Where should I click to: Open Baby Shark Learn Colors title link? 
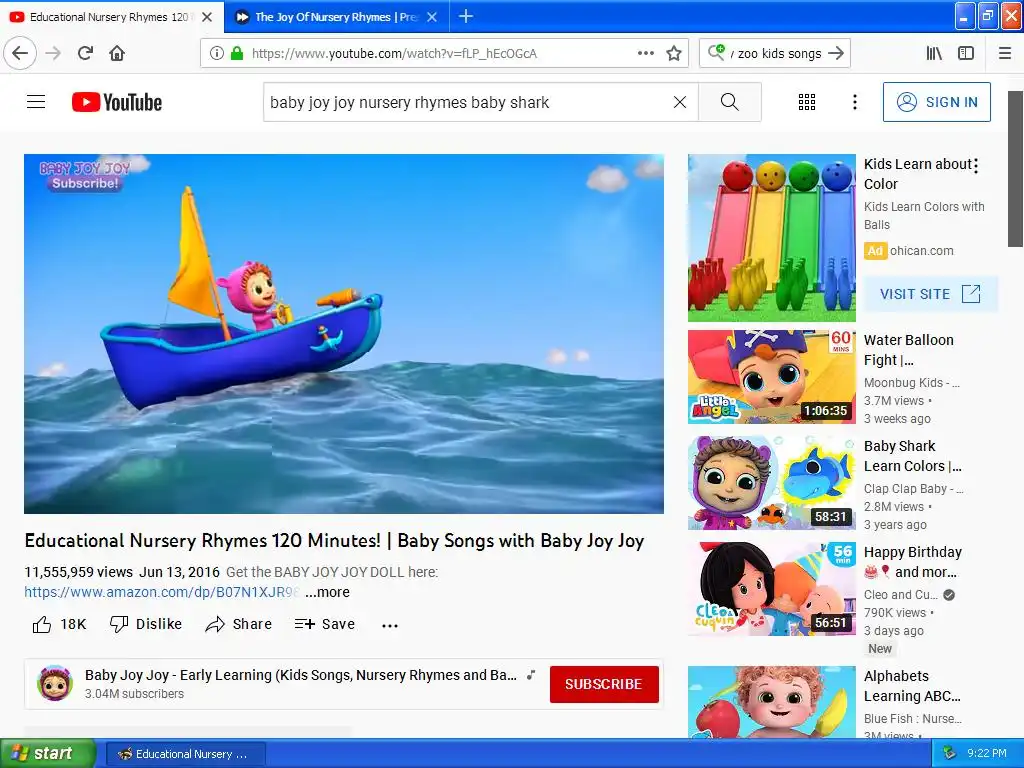[x=912, y=456]
